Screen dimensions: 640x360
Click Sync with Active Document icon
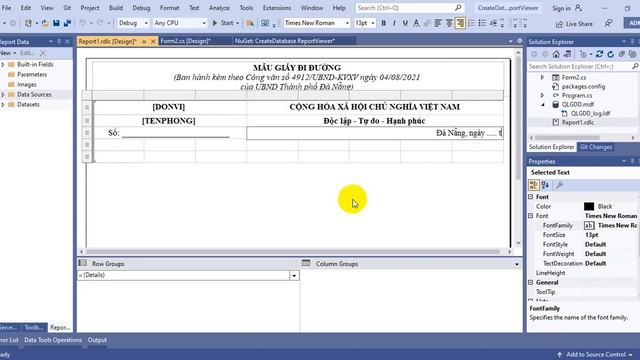click(x=599, y=54)
